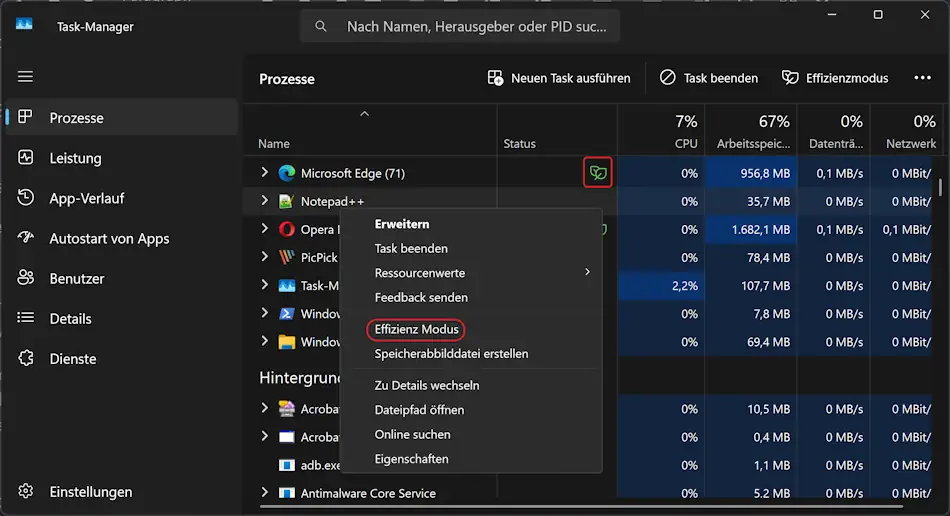This screenshot has width=950, height=516.
Task: Expand the Task-Manager process row
Action: coord(264,285)
